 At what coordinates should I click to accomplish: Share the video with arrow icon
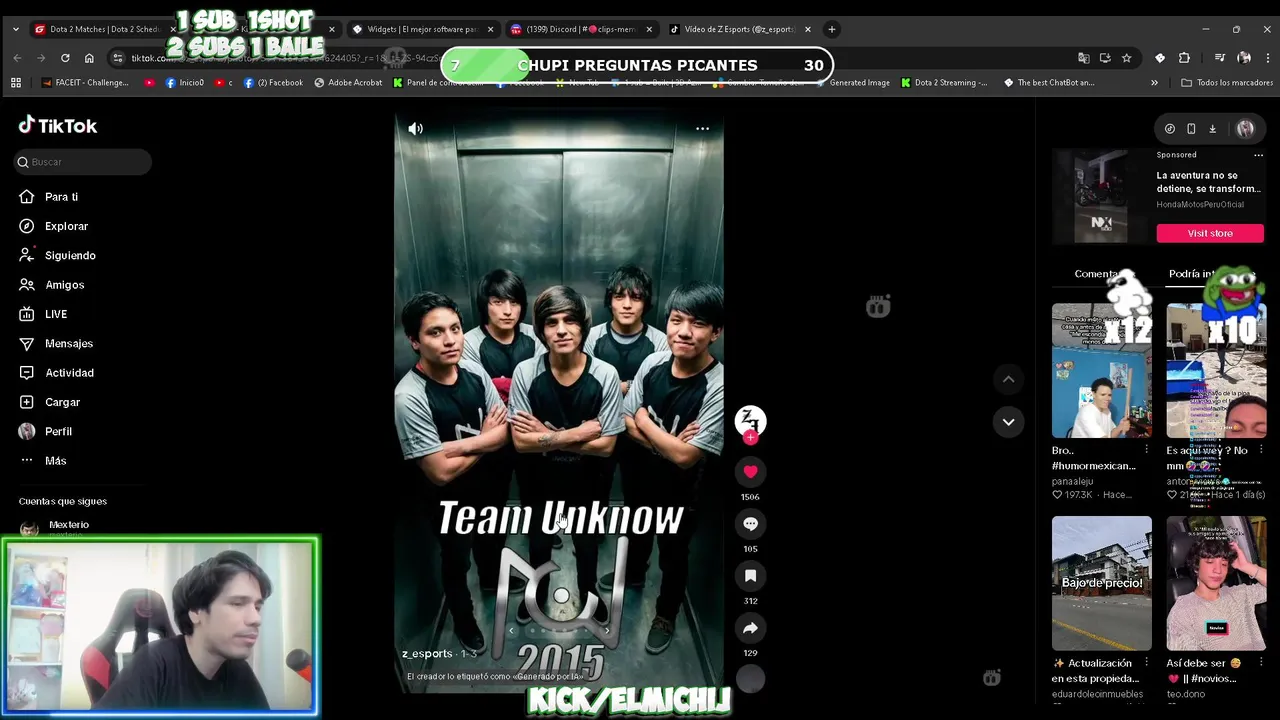pyautogui.click(x=750, y=628)
